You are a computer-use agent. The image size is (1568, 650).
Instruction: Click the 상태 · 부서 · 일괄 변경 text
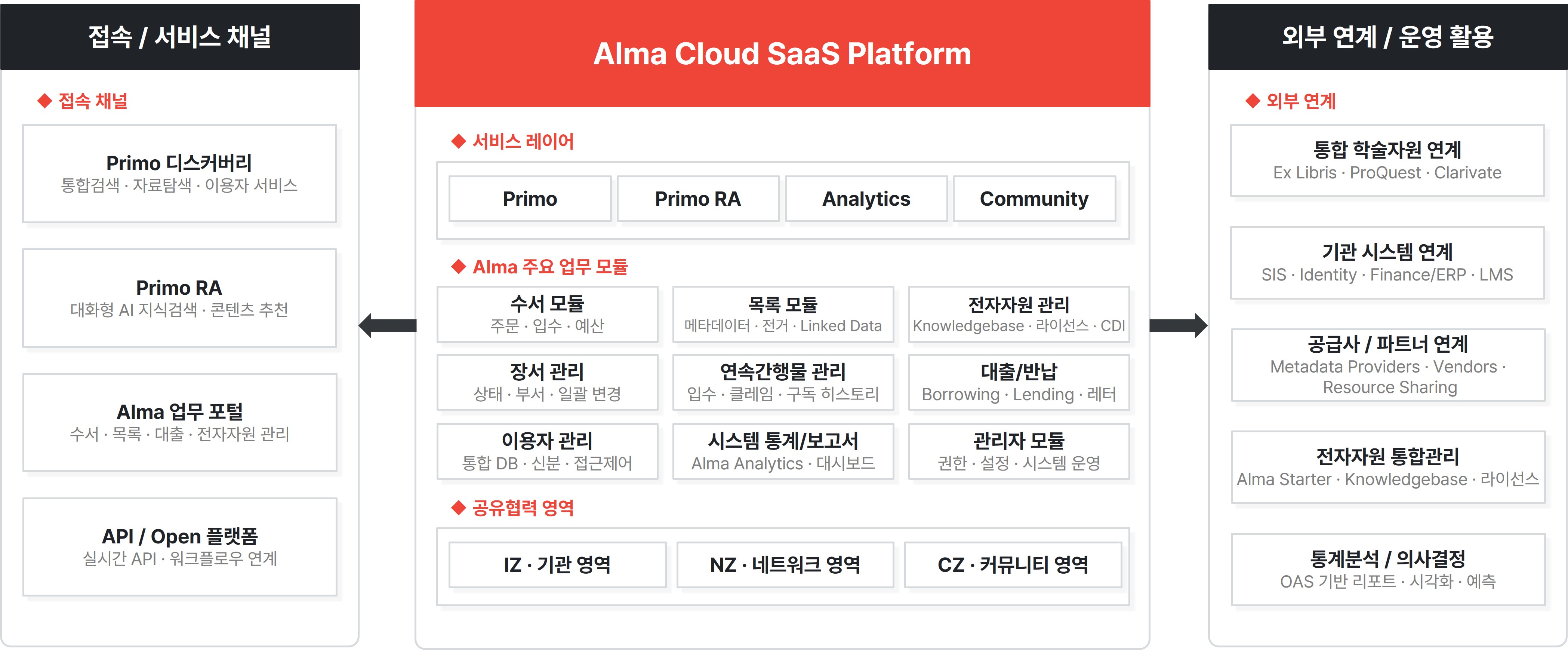coord(547,394)
